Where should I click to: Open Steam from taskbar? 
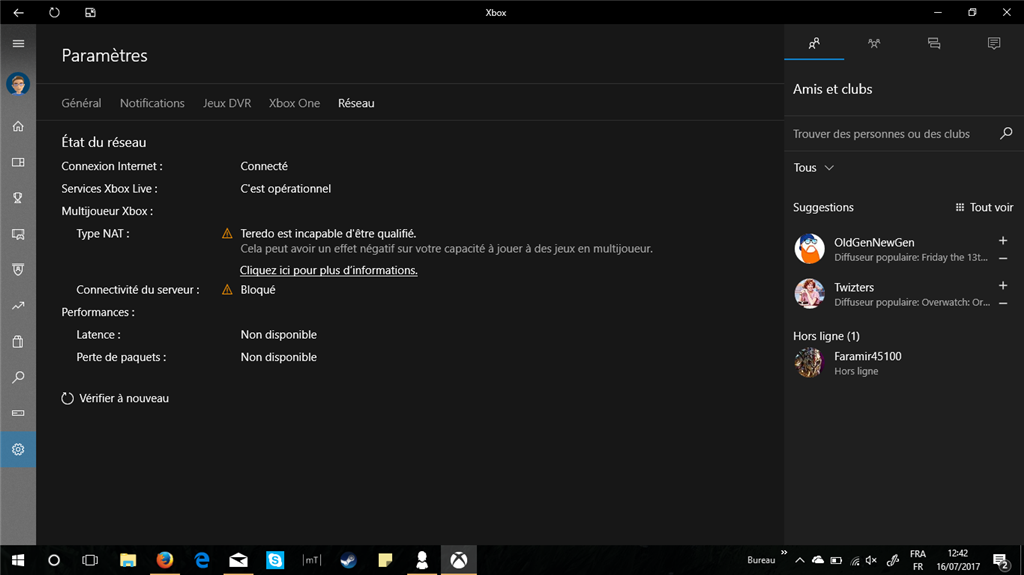(348, 560)
